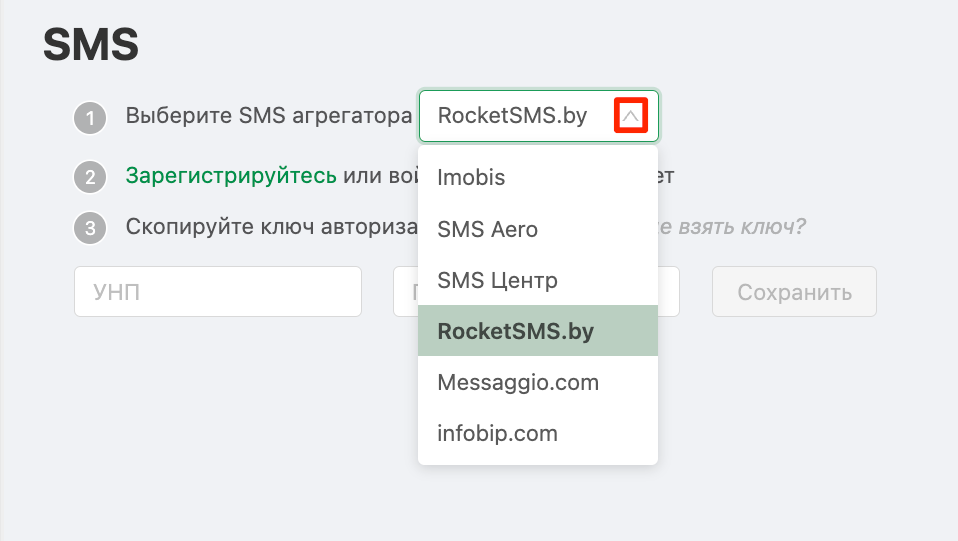
Task: Click the step 3 number circle
Action: (x=90, y=227)
